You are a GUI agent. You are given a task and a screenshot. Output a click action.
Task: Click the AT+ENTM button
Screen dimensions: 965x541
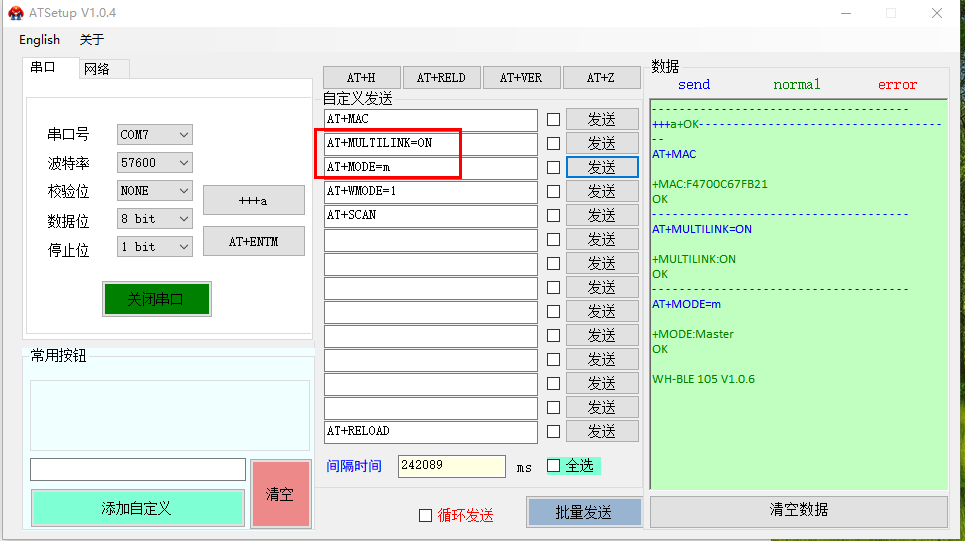pyautogui.click(x=253, y=241)
